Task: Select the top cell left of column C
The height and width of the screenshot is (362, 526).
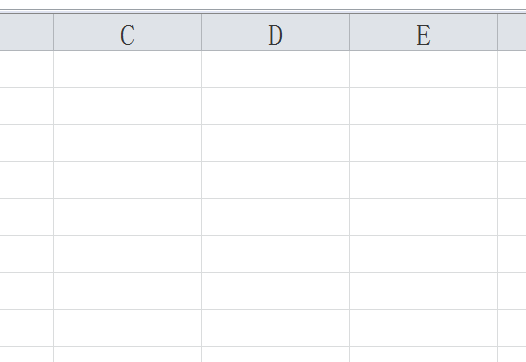Action: click(x=27, y=69)
